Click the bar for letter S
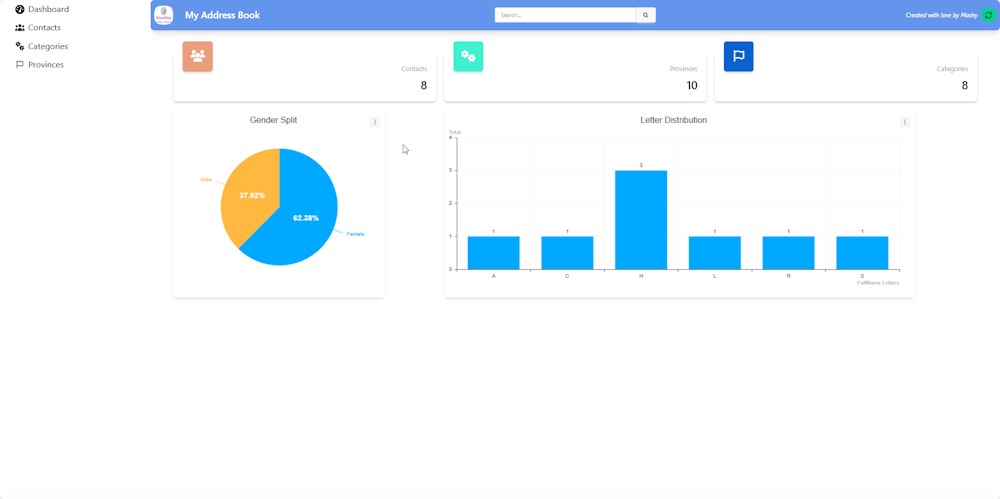 pyautogui.click(x=862, y=253)
